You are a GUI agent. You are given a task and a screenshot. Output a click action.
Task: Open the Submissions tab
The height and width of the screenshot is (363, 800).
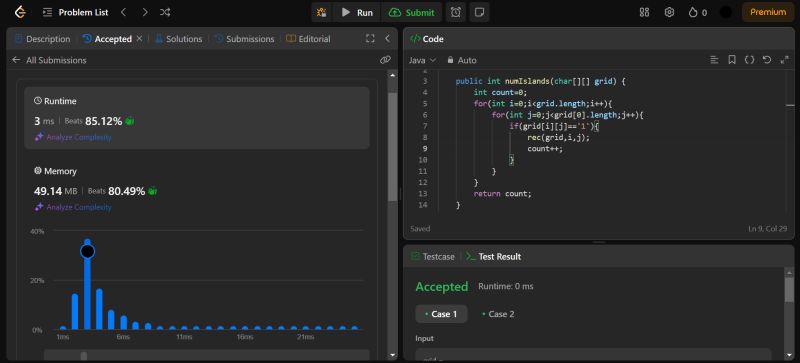[244, 39]
